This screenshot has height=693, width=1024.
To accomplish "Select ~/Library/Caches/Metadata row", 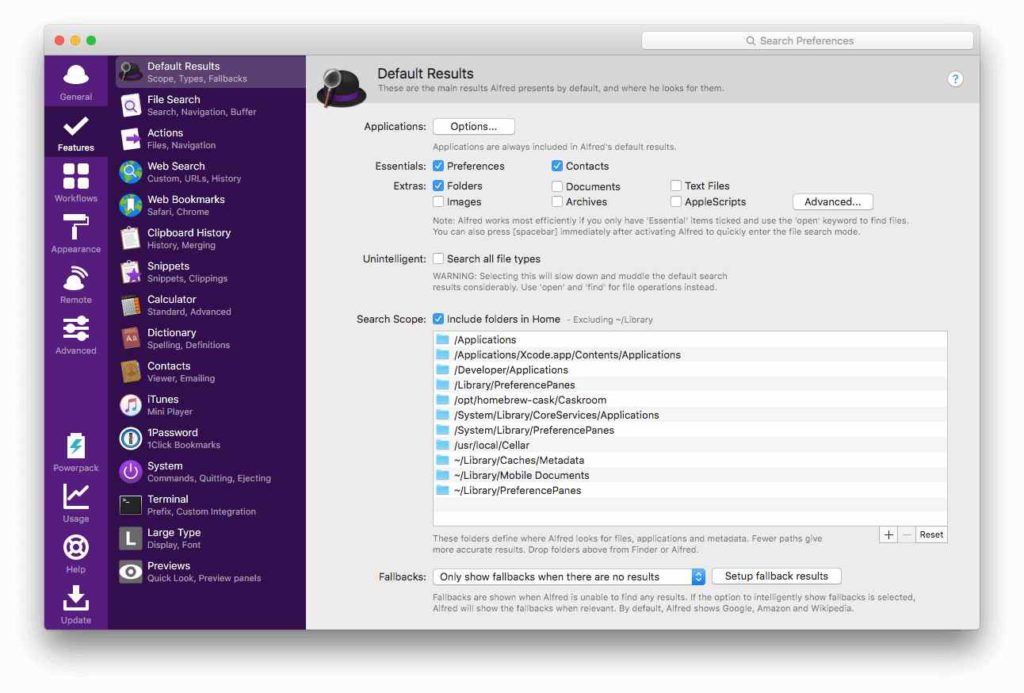I will tap(690, 460).
